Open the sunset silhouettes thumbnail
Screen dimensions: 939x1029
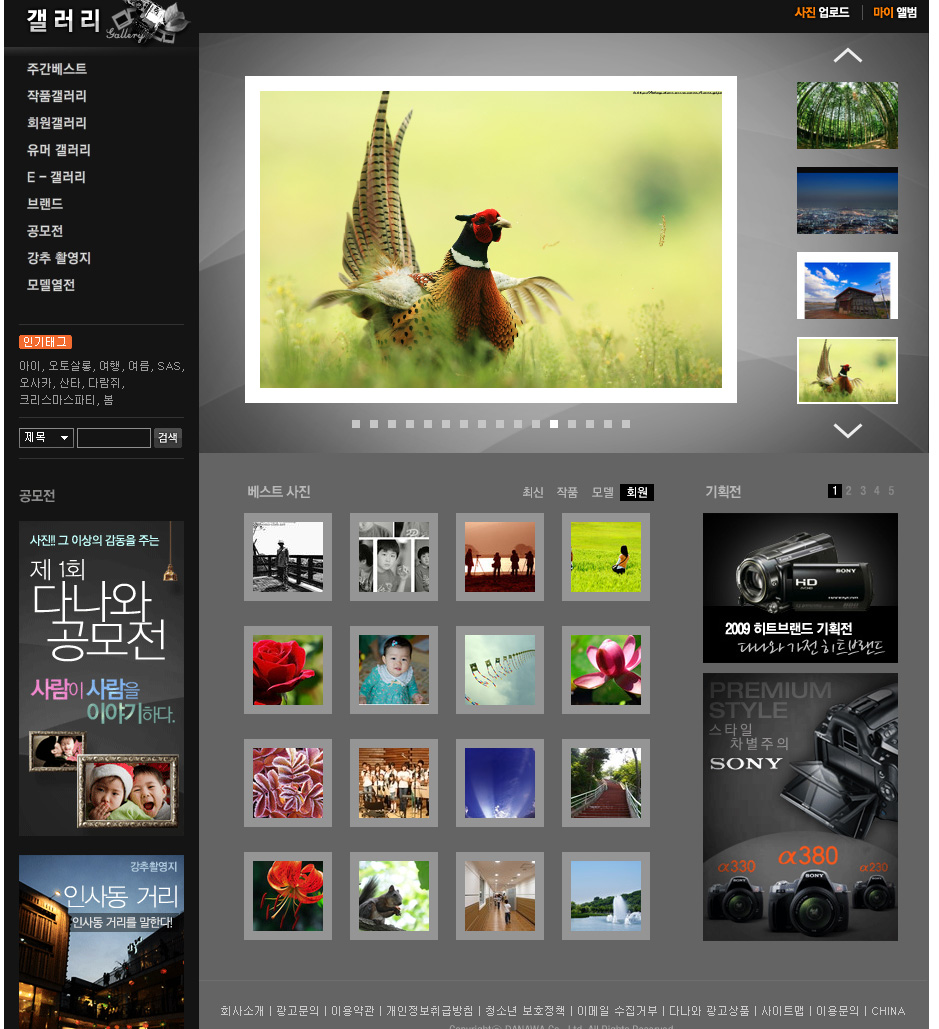point(500,557)
